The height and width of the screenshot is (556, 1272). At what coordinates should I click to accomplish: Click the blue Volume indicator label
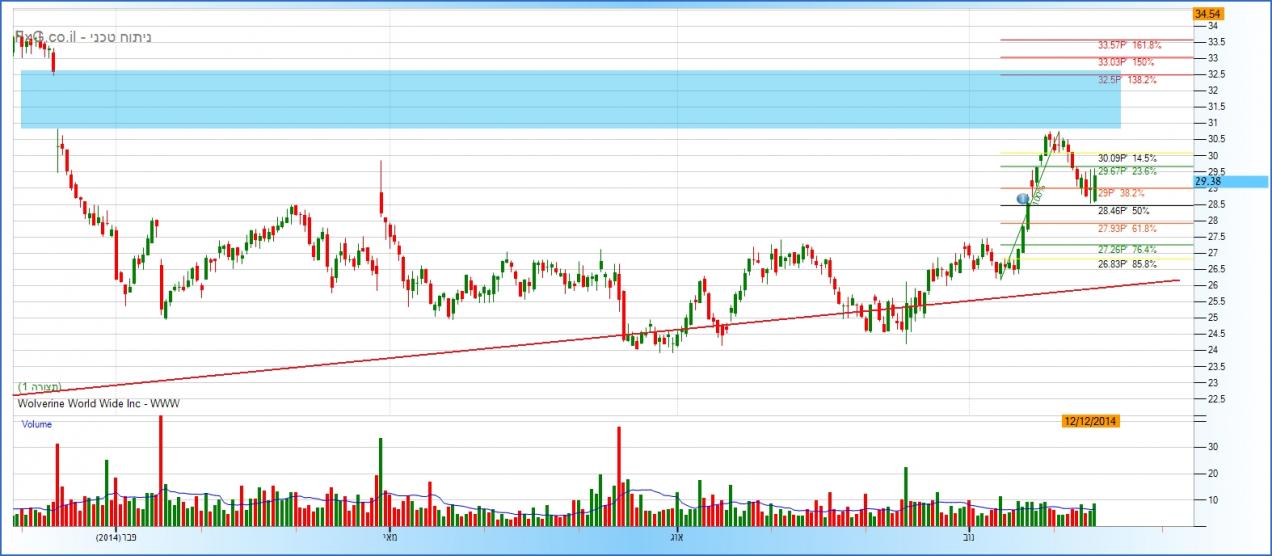(x=37, y=424)
